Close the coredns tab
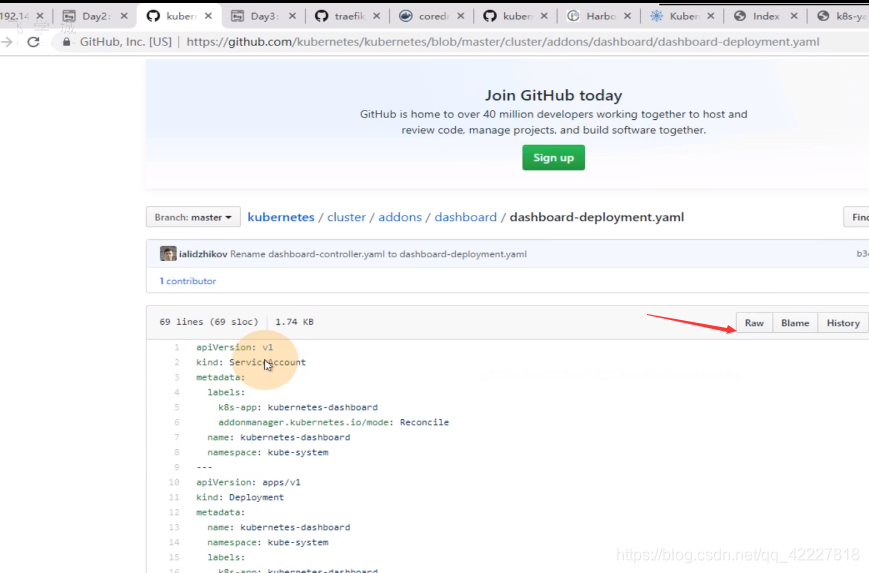Image resolution: width=869 pixels, height=573 pixels. click(x=461, y=16)
